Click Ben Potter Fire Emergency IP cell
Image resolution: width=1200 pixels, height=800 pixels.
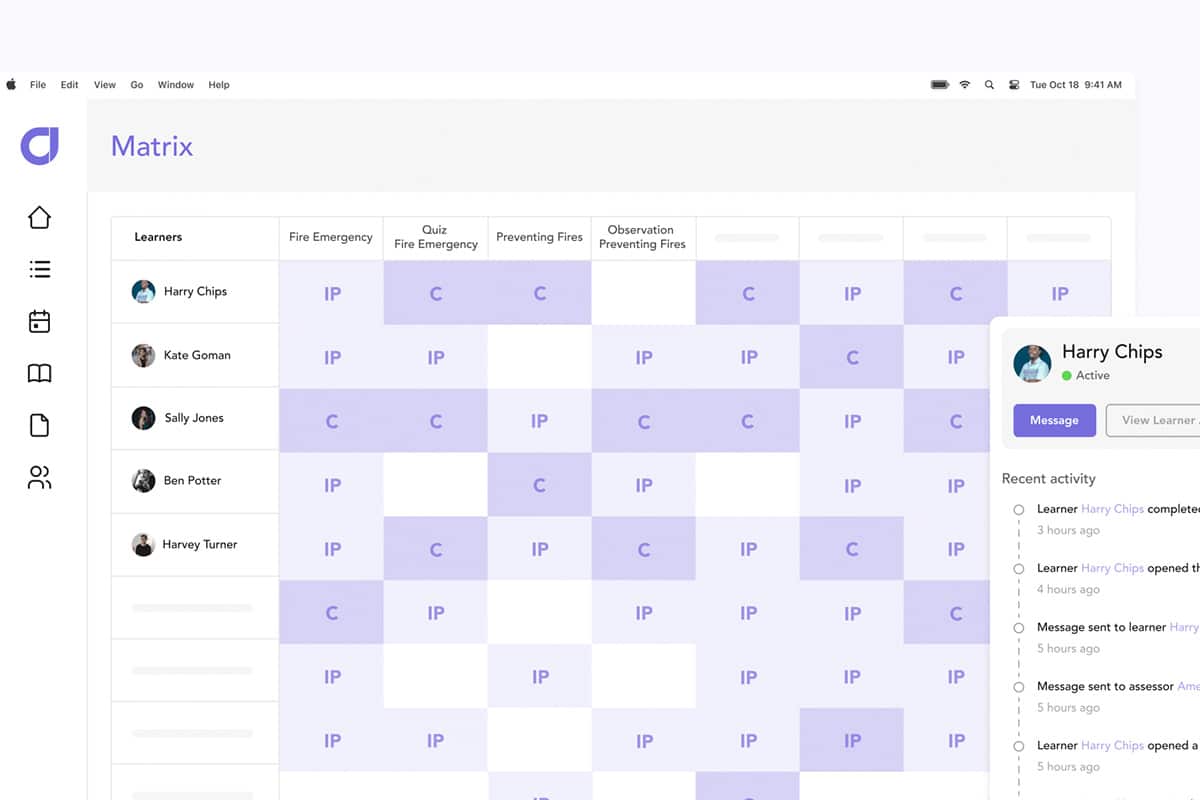click(332, 485)
